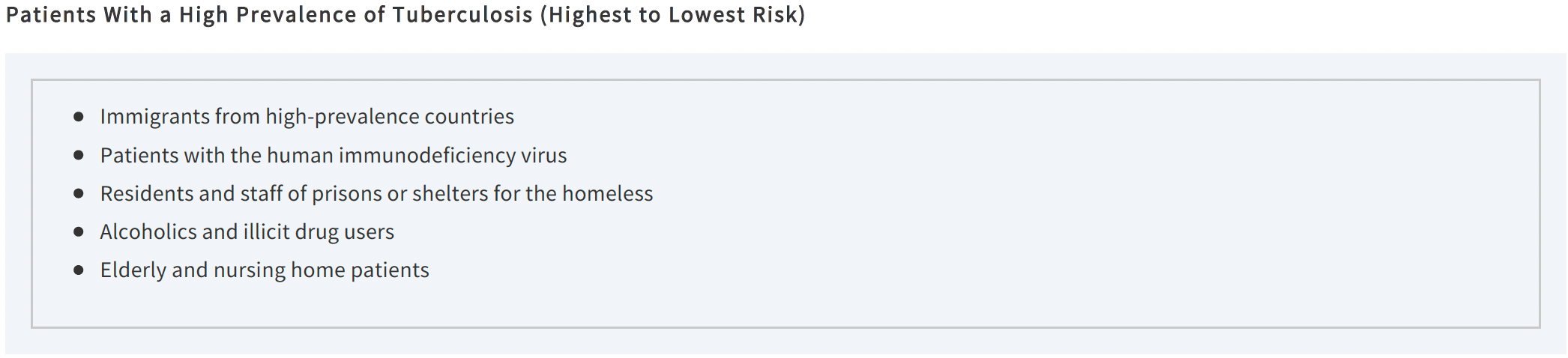This screenshot has width=1568, height=358.
Task: Select the Elderly and nursing home patients line
Action: [x=265, y=270]
